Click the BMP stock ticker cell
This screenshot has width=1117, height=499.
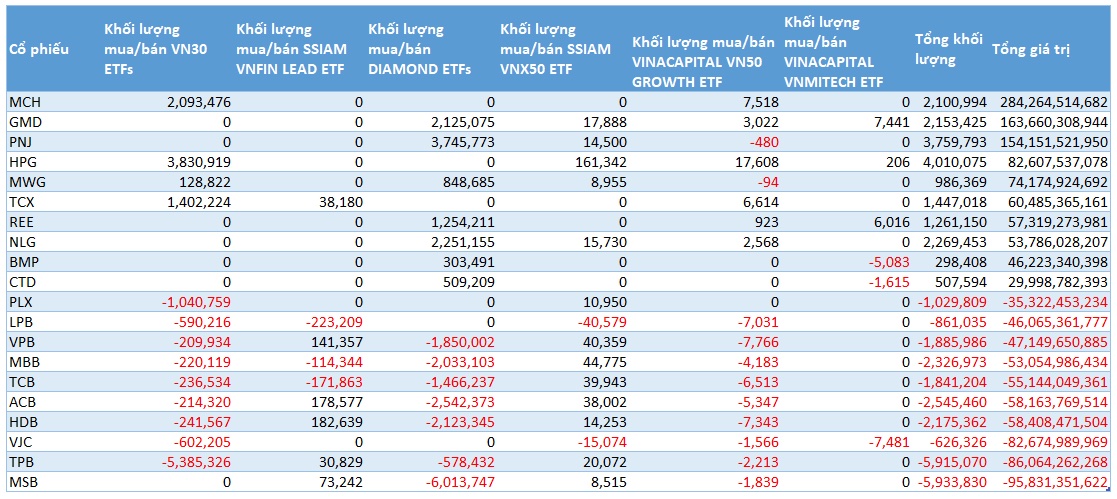23,261
